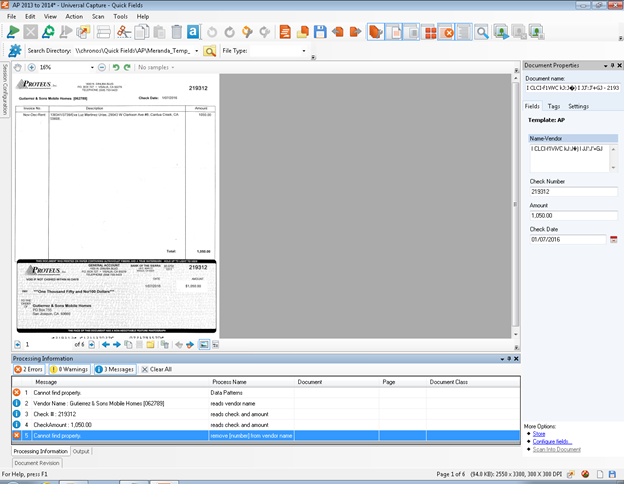
Task: Open the Scan menu
Action: pyautogui.click(x=98, y=17)
